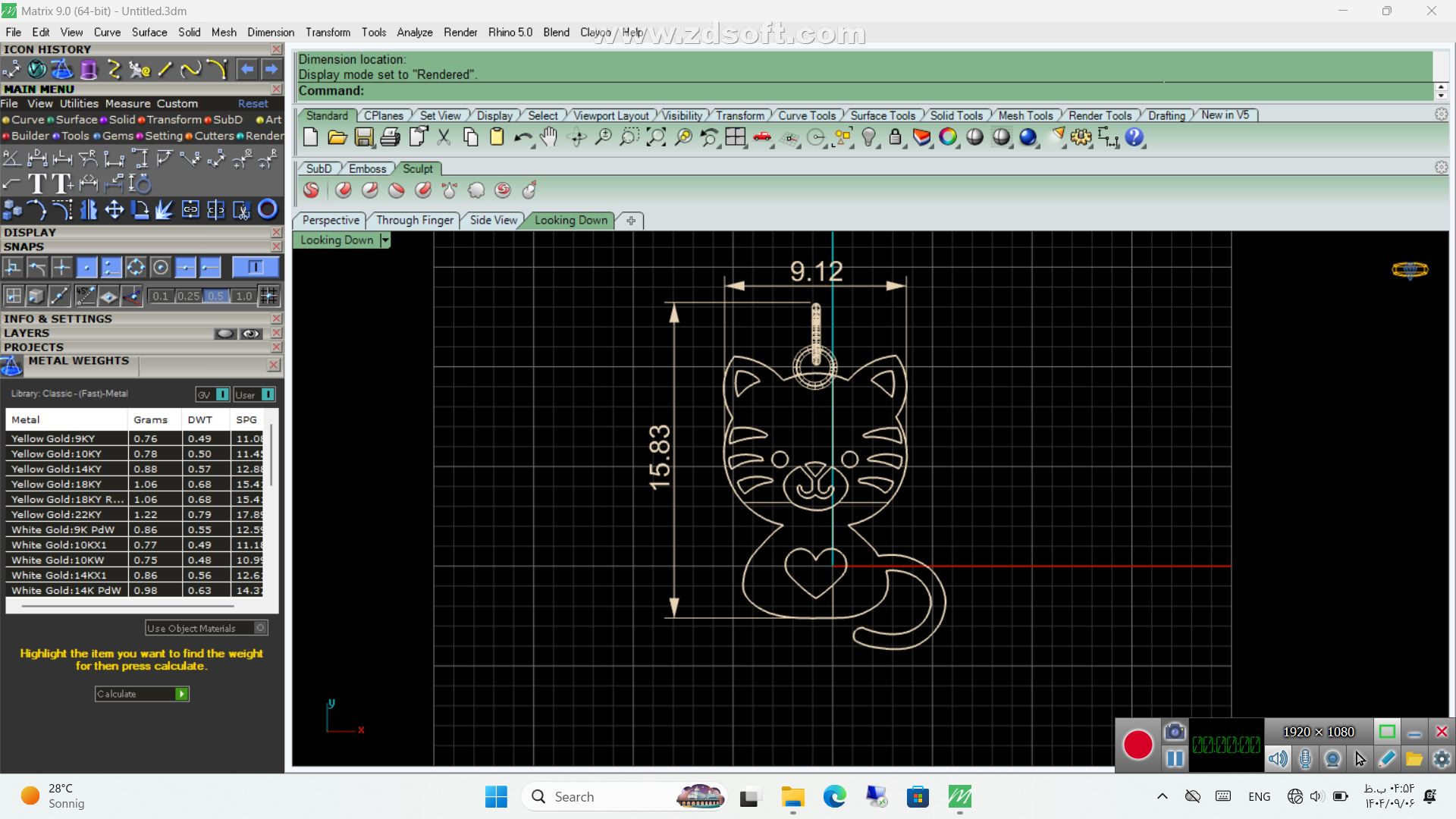Open the Dimension menu

(270, 32)
